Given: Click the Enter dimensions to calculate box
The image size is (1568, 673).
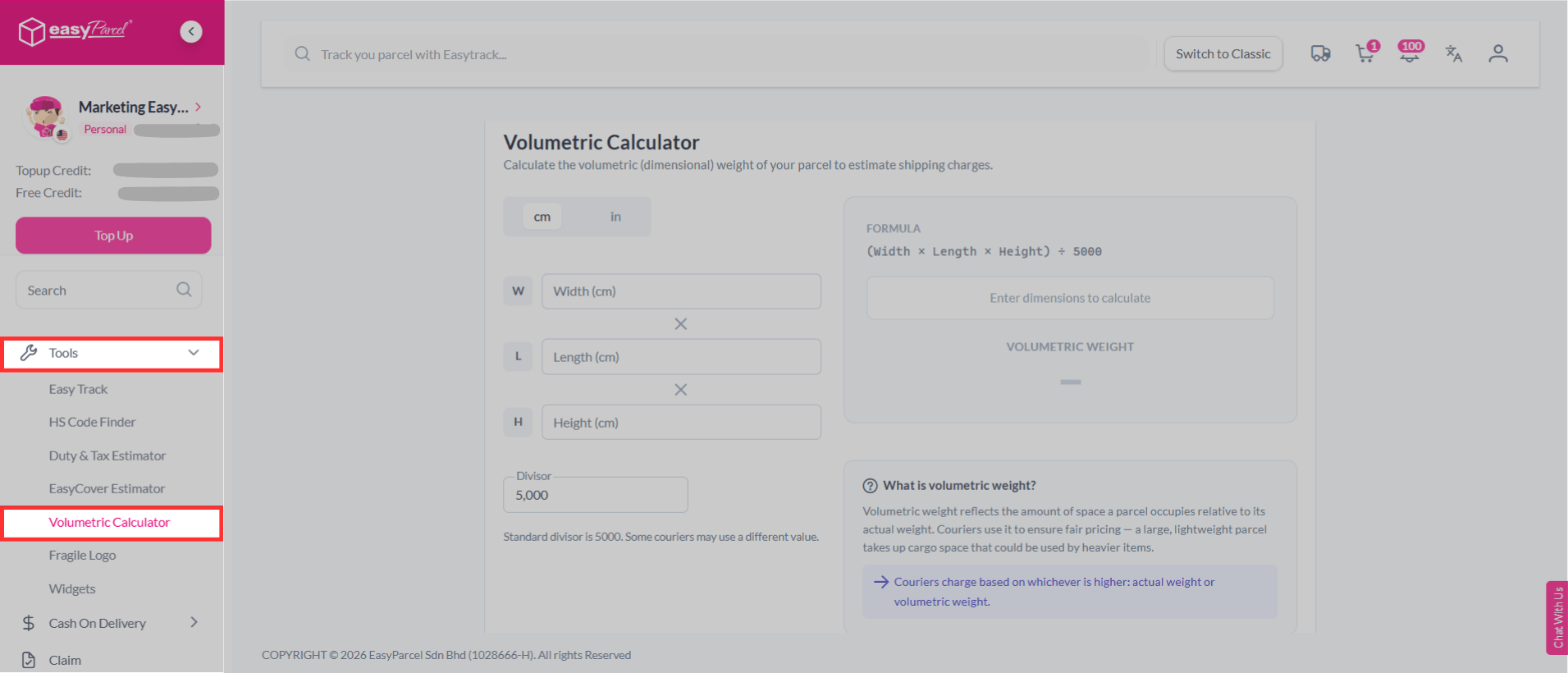Looking at the screenshot, I should tap(1070, 298).
